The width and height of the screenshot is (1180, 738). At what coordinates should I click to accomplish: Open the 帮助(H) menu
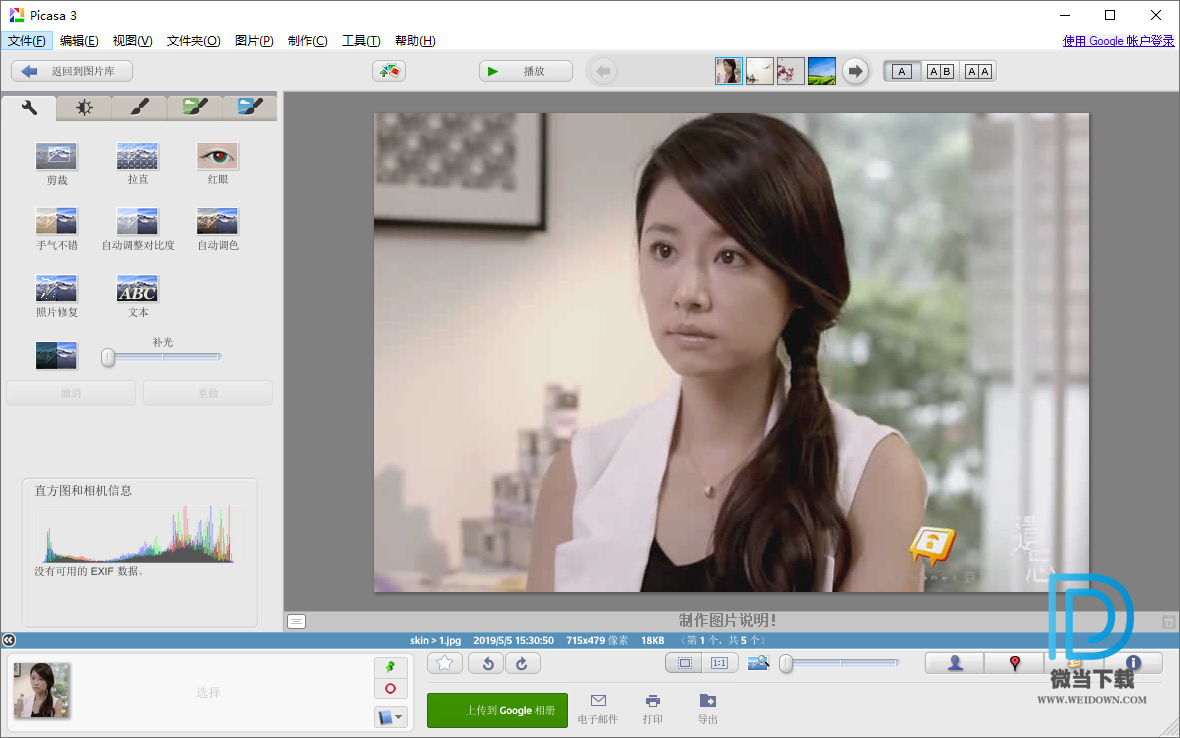coord(415,41)
